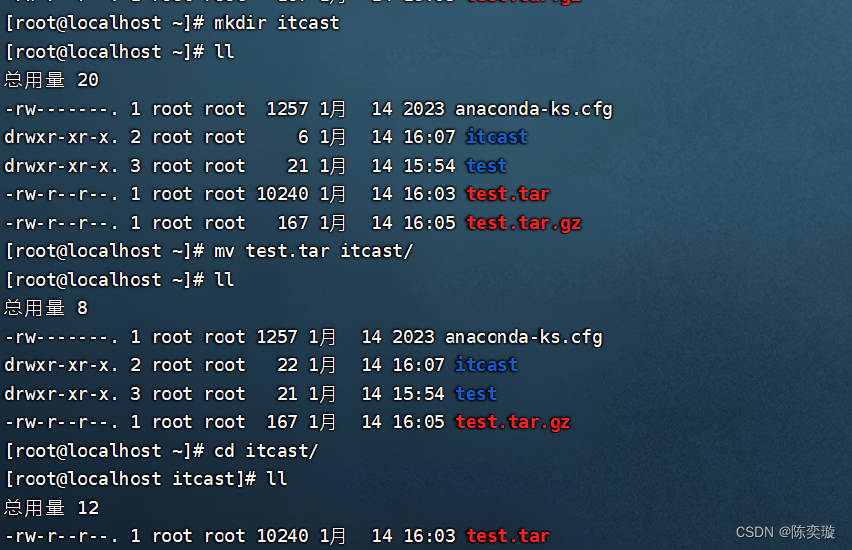Click the blue test directory in second listing

point(476,393)
